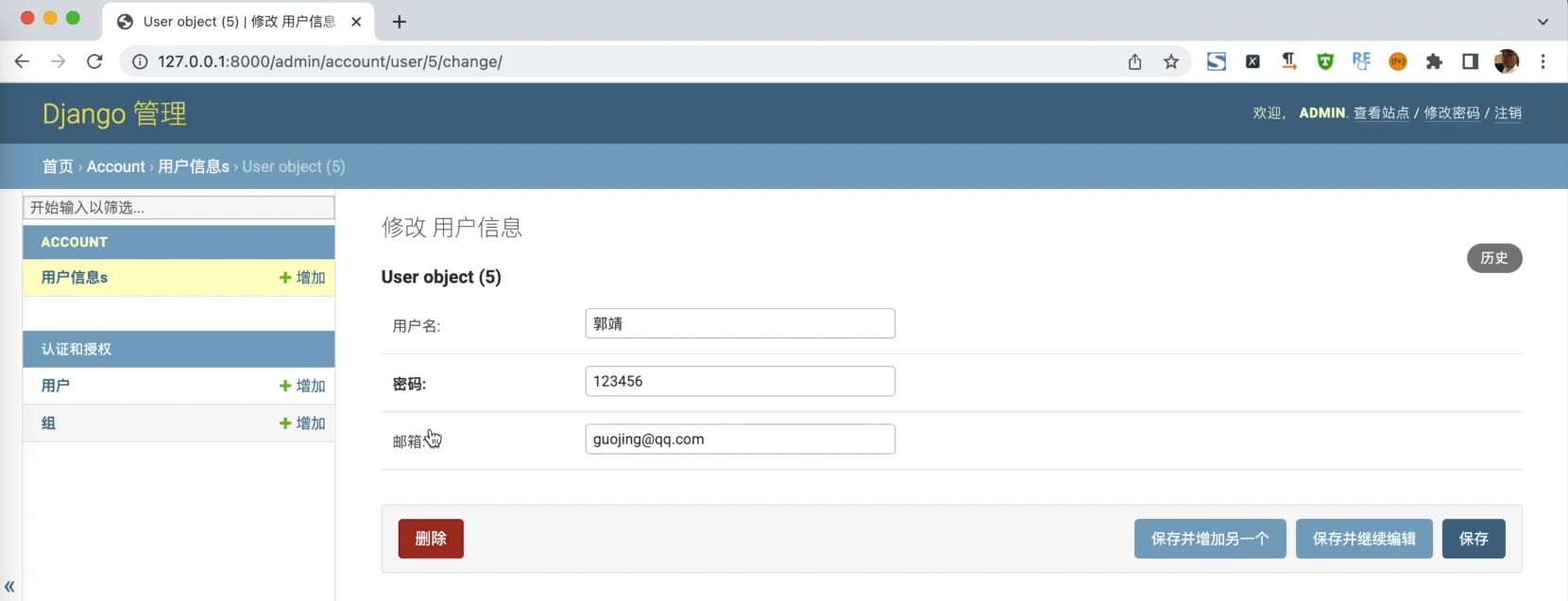Click 注销 to log out
This screenshot has height=601, width=1568.
tap(1508, 113)
